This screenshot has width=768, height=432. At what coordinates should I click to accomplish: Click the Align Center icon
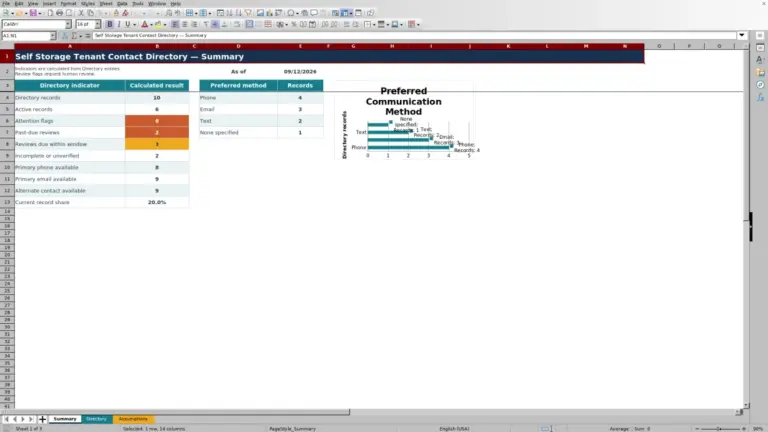click(185, 24)
